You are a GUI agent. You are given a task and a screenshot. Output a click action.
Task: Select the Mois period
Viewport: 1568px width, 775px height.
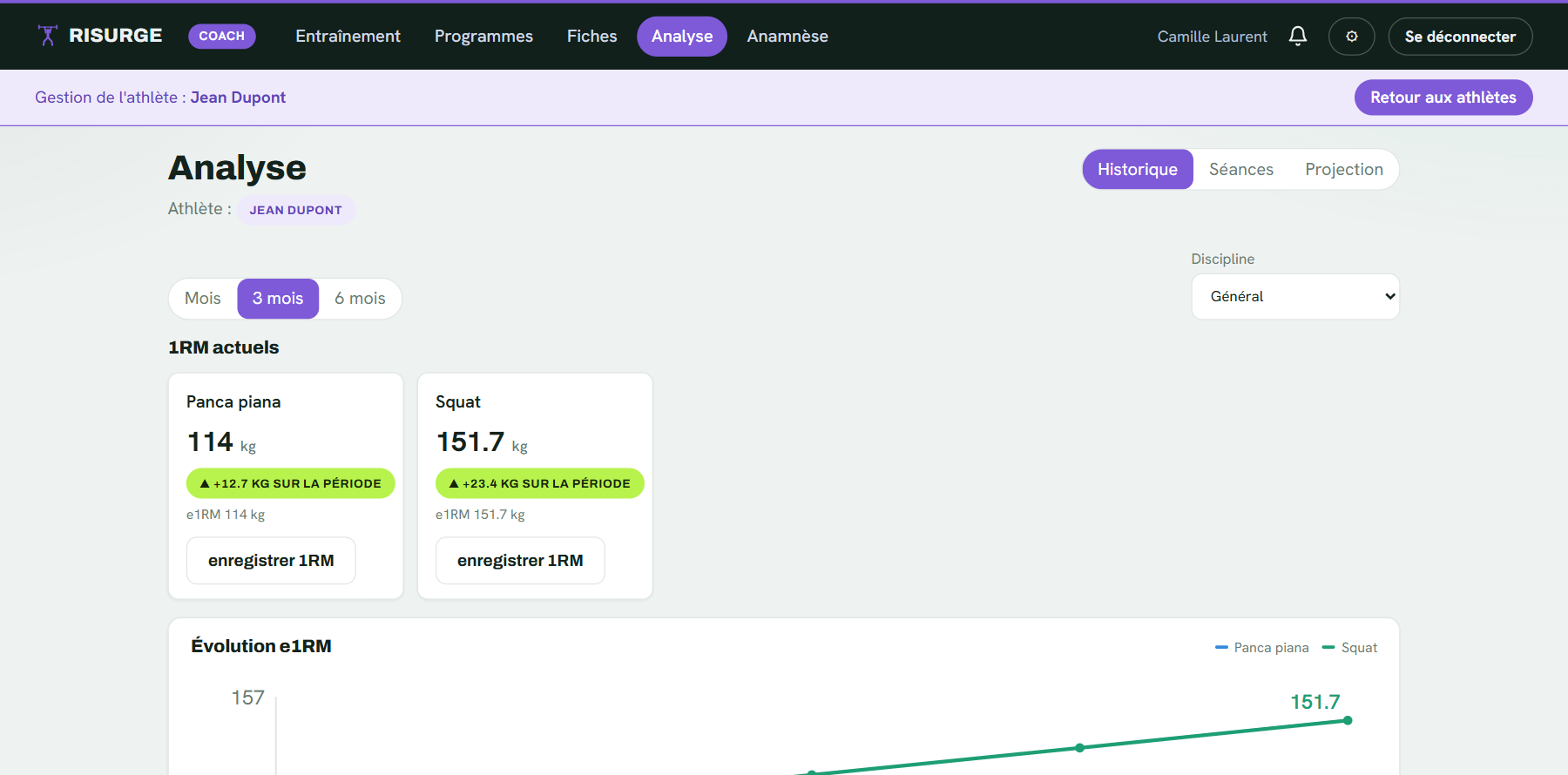click(x=203, y=299)
